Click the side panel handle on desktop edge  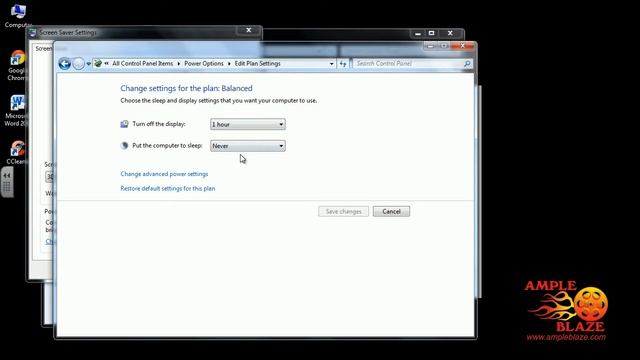tap(7, 182)
